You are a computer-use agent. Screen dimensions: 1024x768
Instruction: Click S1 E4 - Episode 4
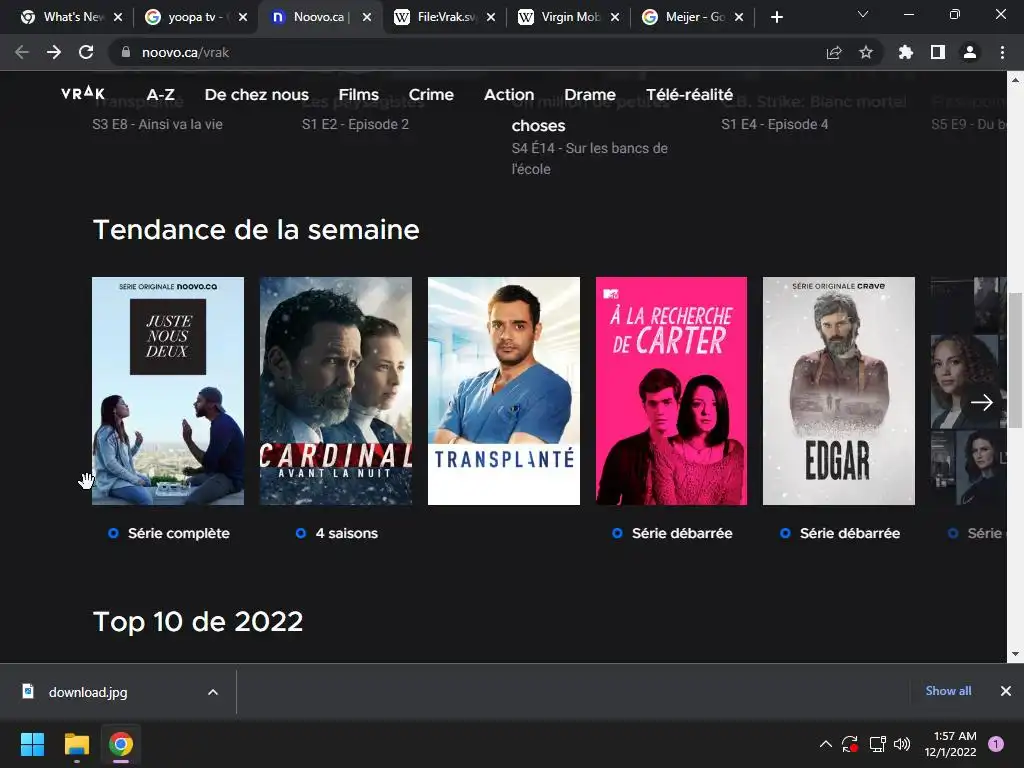775,124
